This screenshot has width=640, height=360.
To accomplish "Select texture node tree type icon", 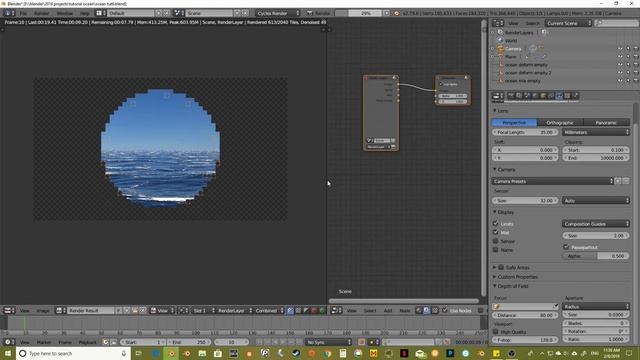I will [435, 311].
